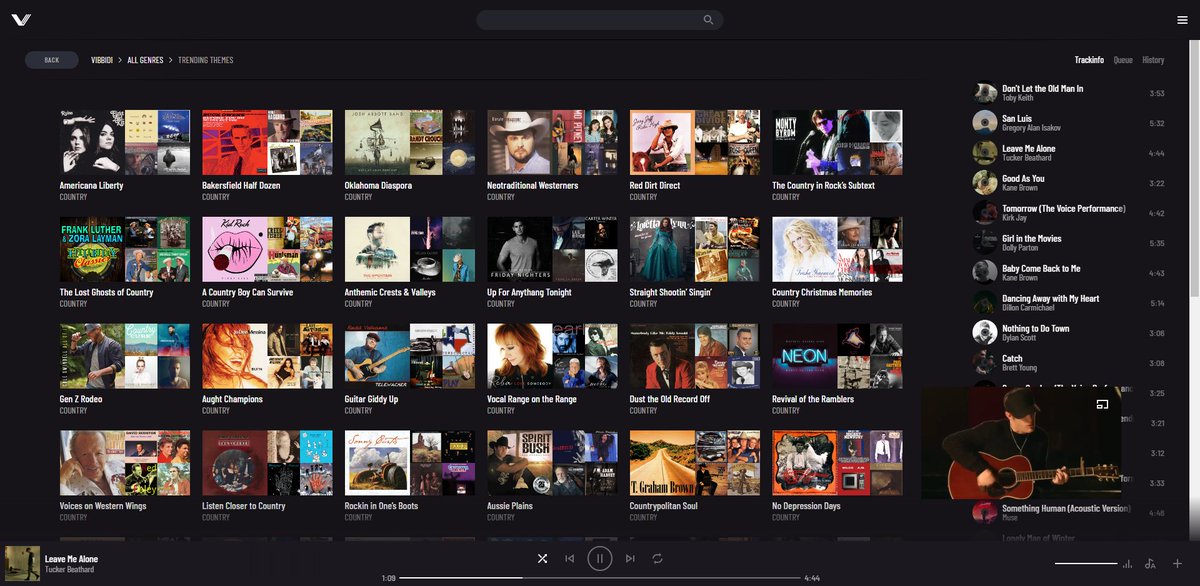1200x586 pixels.
Task: Expand the mini video player with its corner icon
Action: (x=1103, y=405)
